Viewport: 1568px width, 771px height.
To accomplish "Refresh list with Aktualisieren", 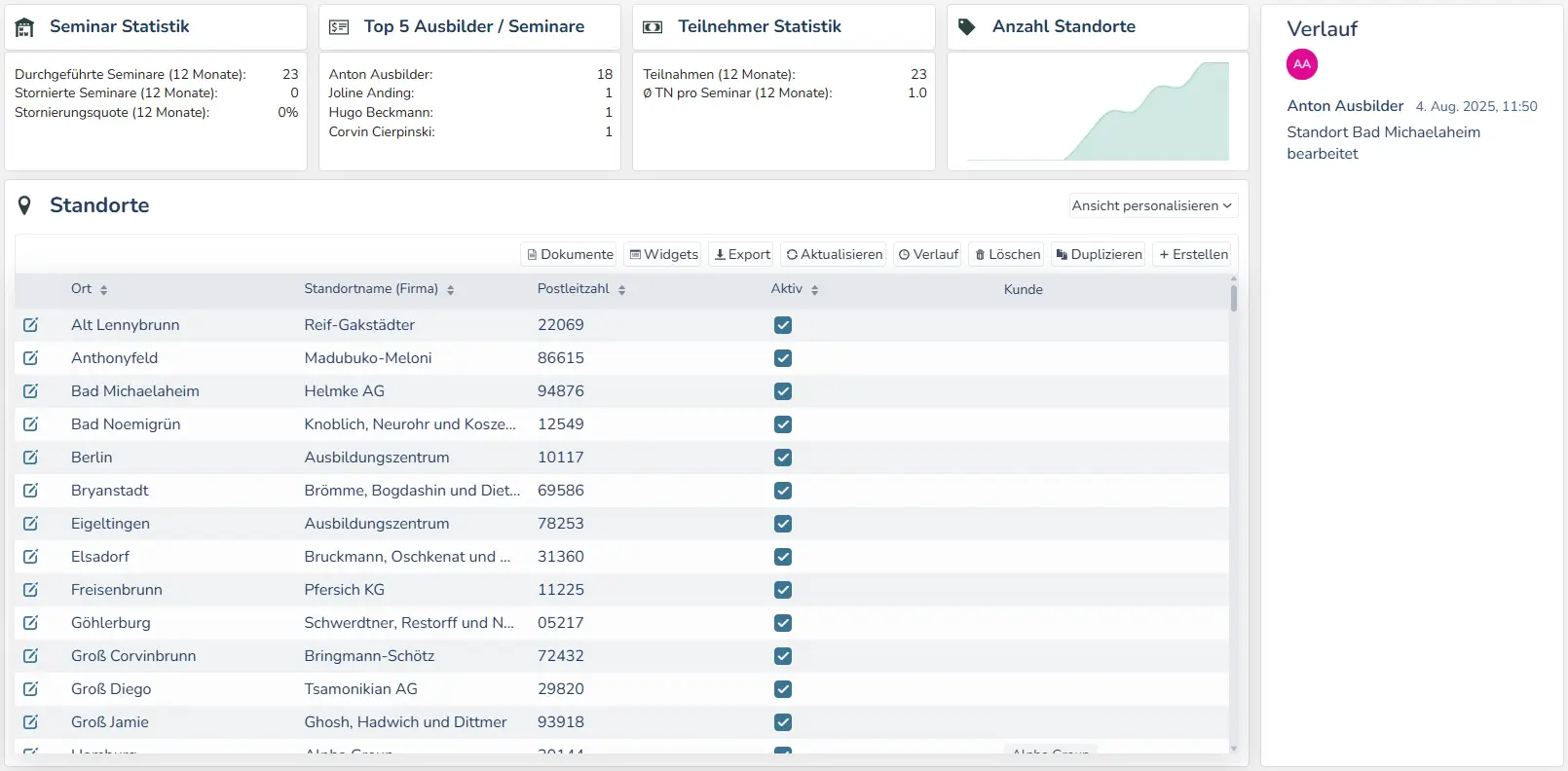I will coord(835,254).
